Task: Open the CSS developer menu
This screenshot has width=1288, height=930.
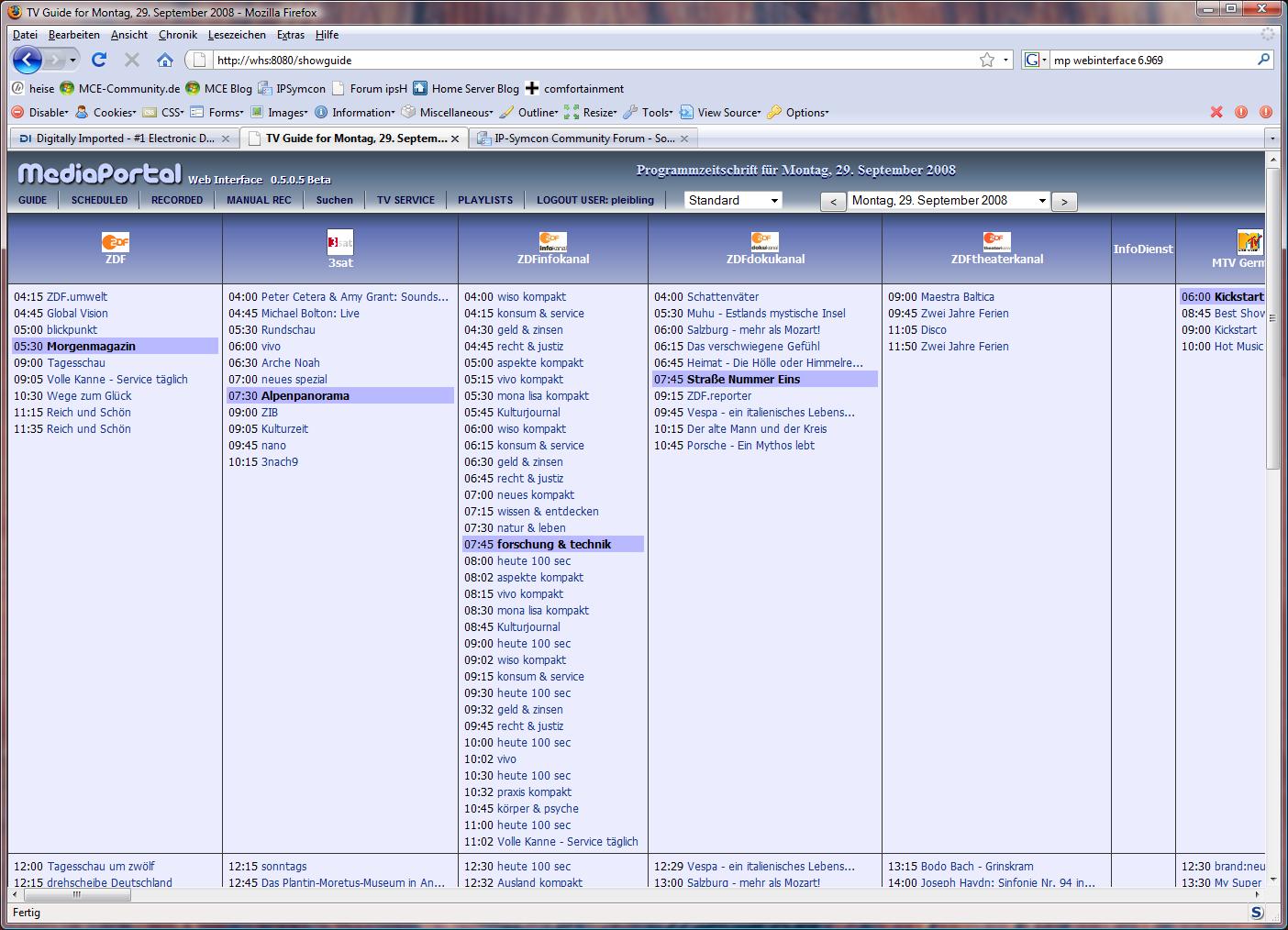Action: tap(162, 112)
